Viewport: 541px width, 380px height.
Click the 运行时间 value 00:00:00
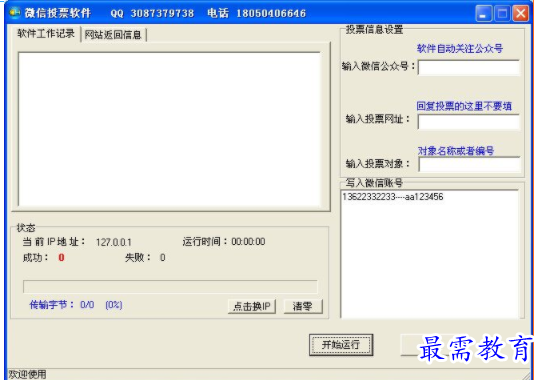click(248, 242)
